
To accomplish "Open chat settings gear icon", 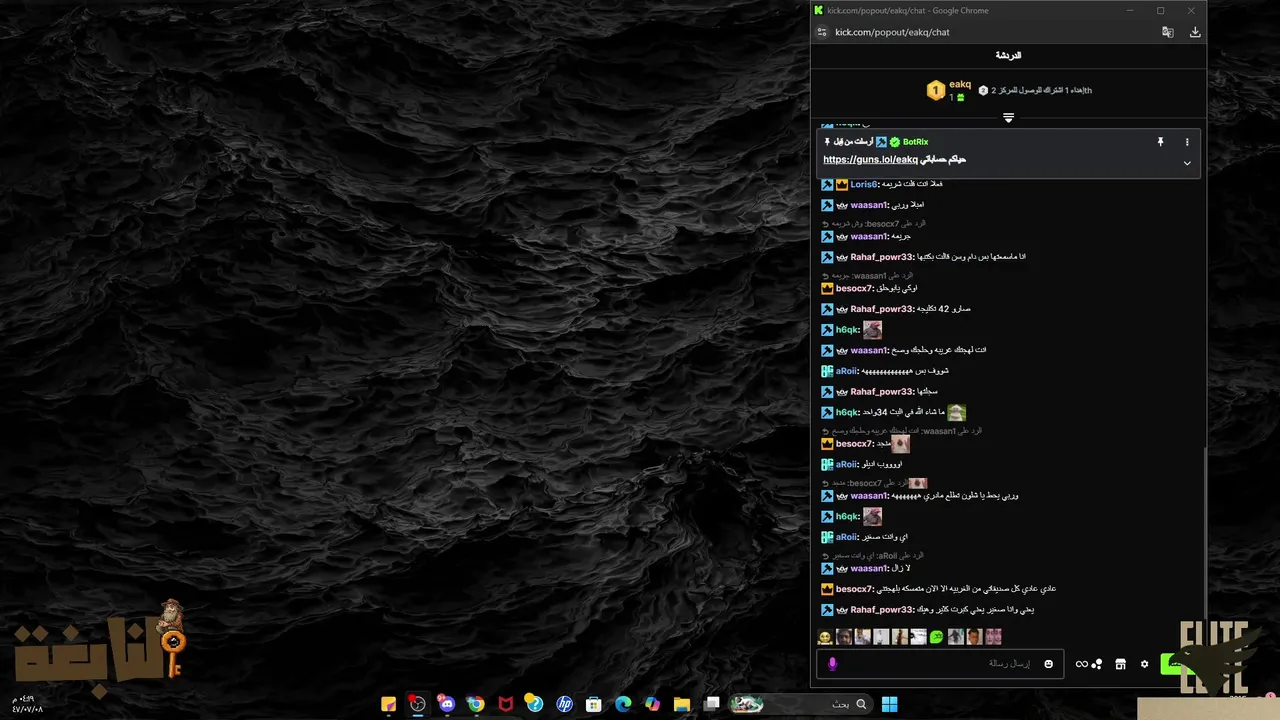I will point(1145,664).
